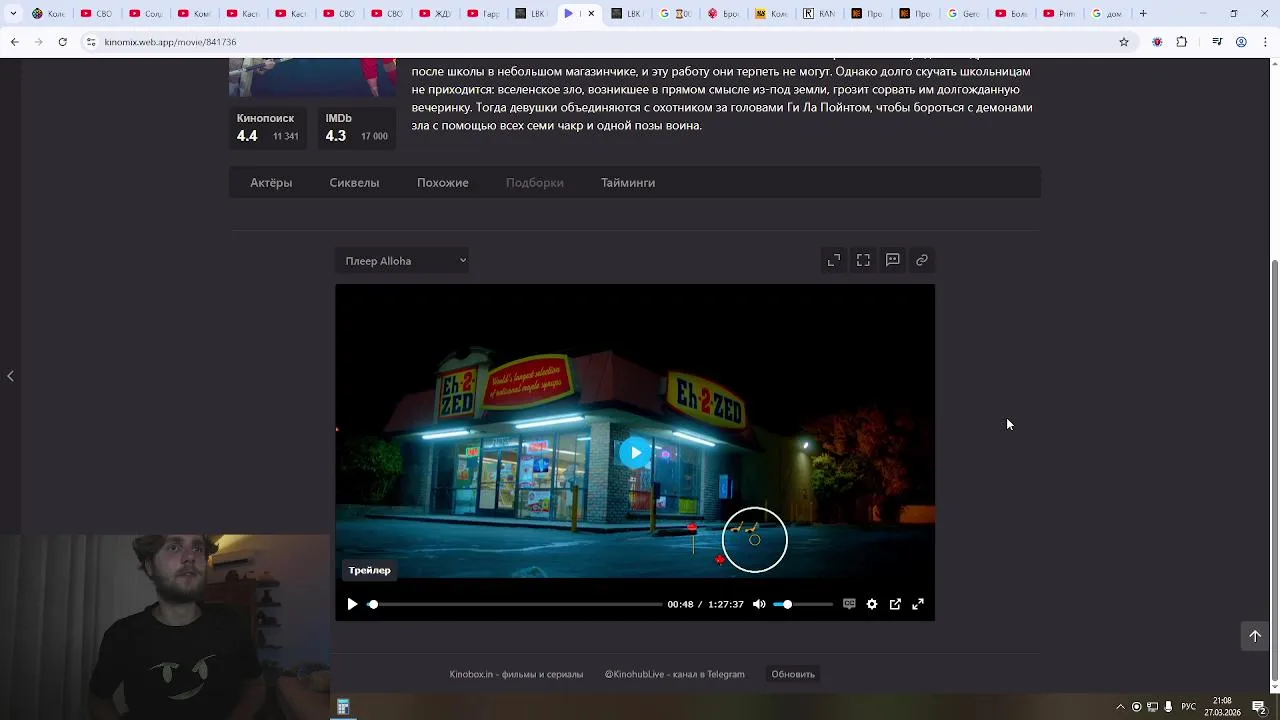1280x720 pixels.
Task: Open the @KinohubLive Telegram channel link
Action: (674, 674)
